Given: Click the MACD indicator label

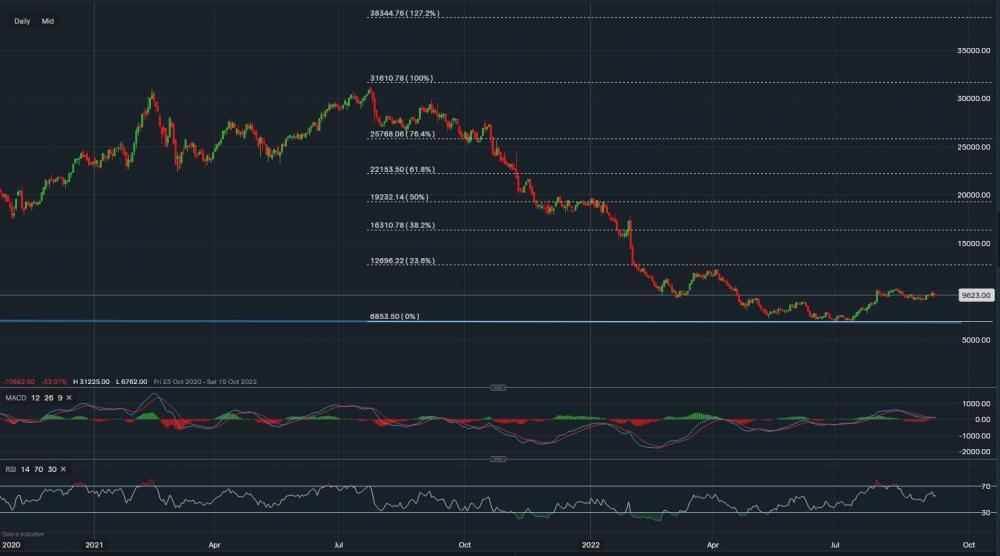Looking at the screenshot, I should 15,398.
